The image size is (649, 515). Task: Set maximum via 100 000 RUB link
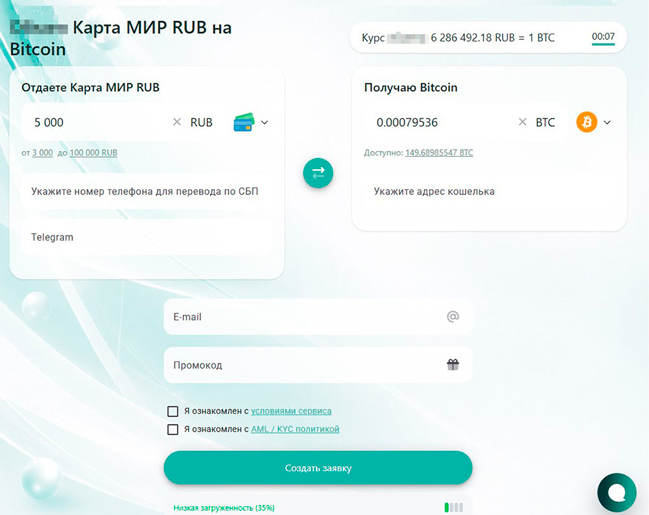pyautogui.click(x=94, y=153)
